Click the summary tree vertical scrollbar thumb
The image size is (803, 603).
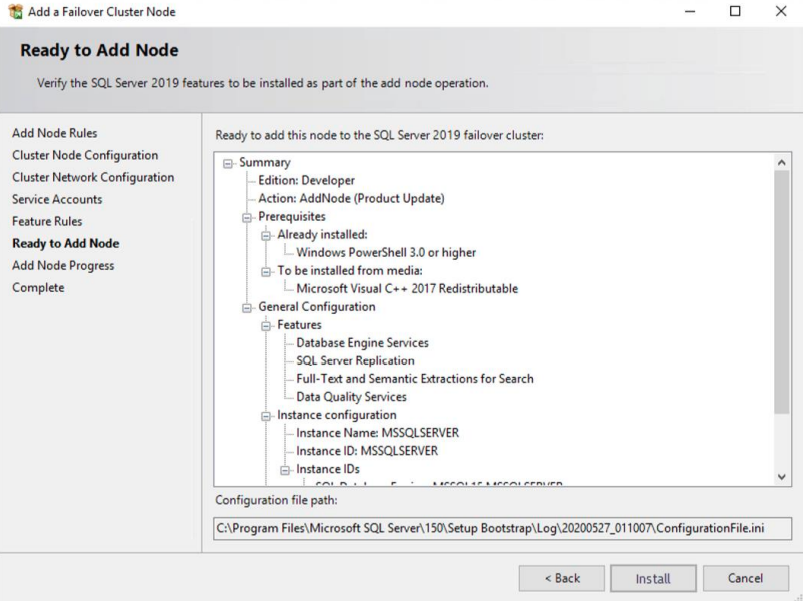pyautogui.click(x=781, y=292)
